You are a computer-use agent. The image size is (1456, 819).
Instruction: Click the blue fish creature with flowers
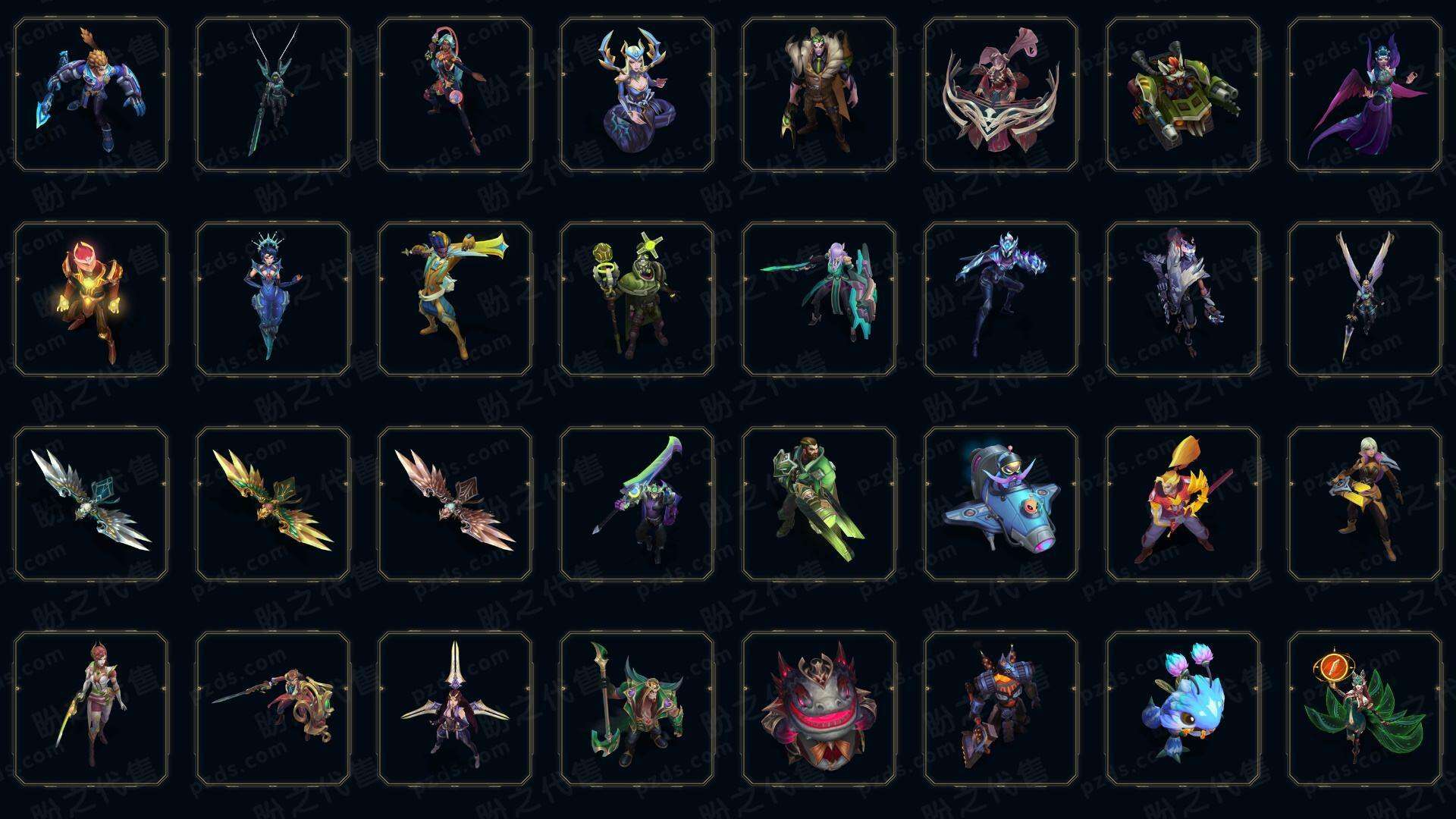(1183, 708)
